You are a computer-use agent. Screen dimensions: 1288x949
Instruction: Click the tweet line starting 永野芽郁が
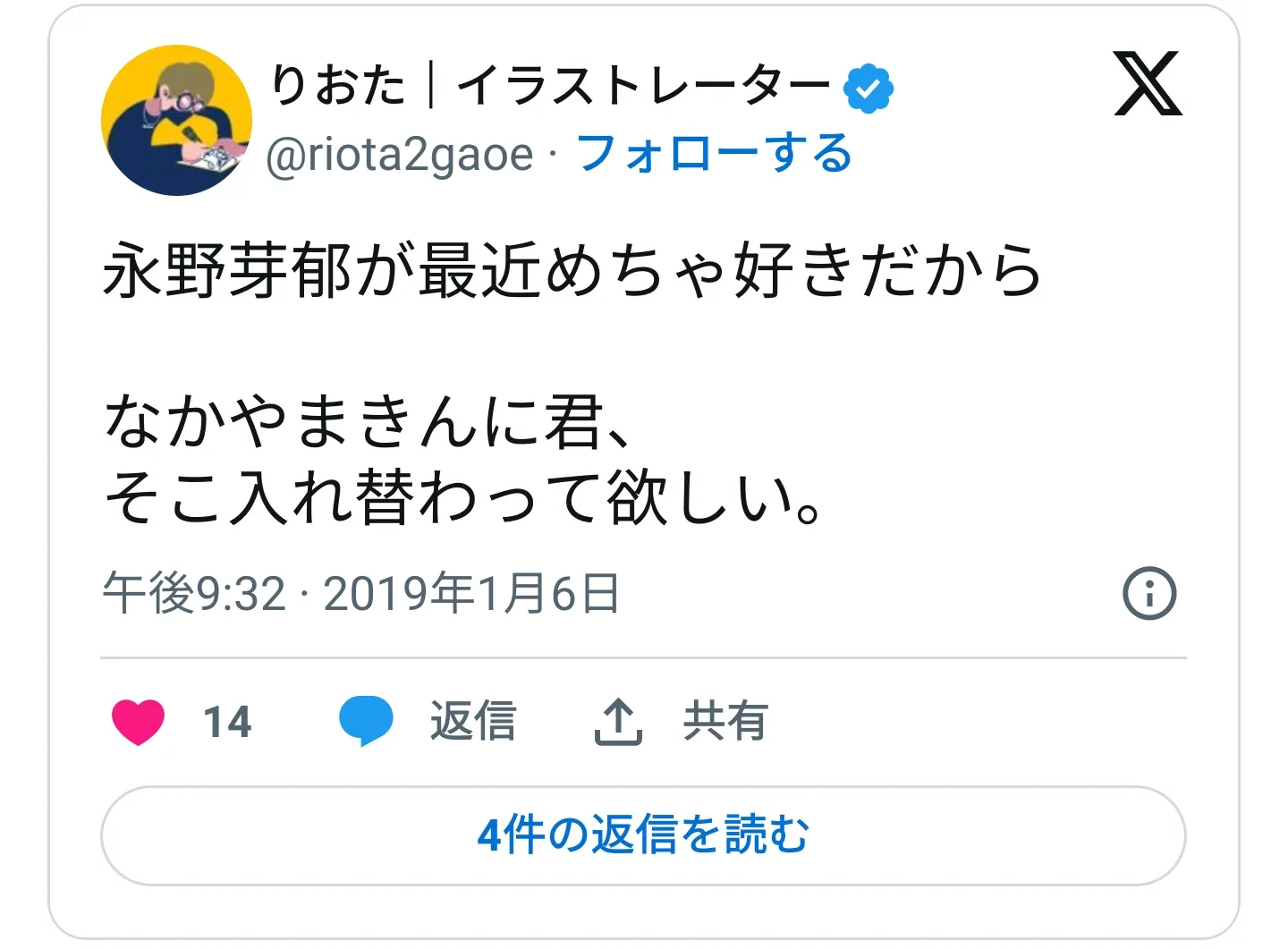[x=572, y=269]
